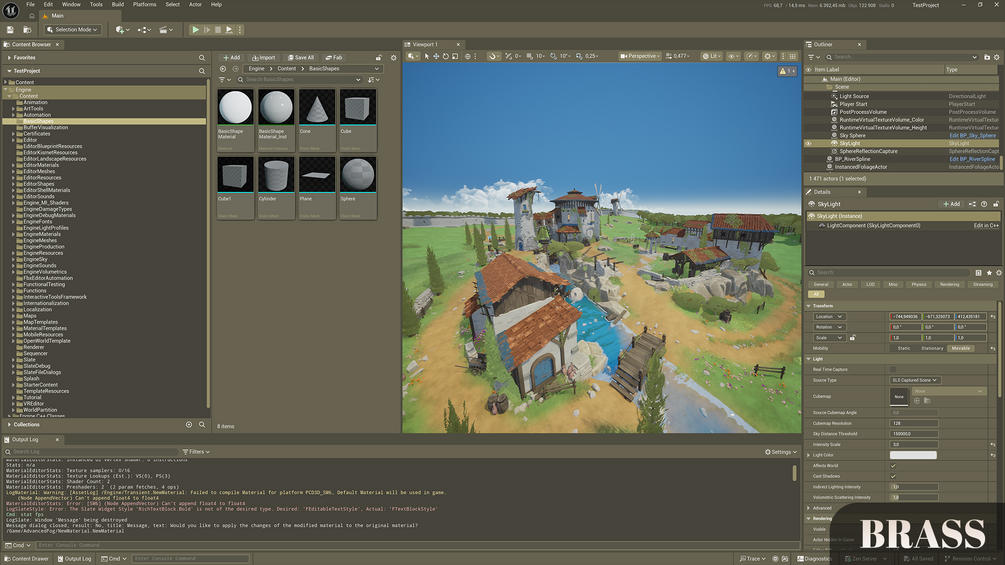
Task: Uncheck the Affects World checkbox
Action: [893, 466]
